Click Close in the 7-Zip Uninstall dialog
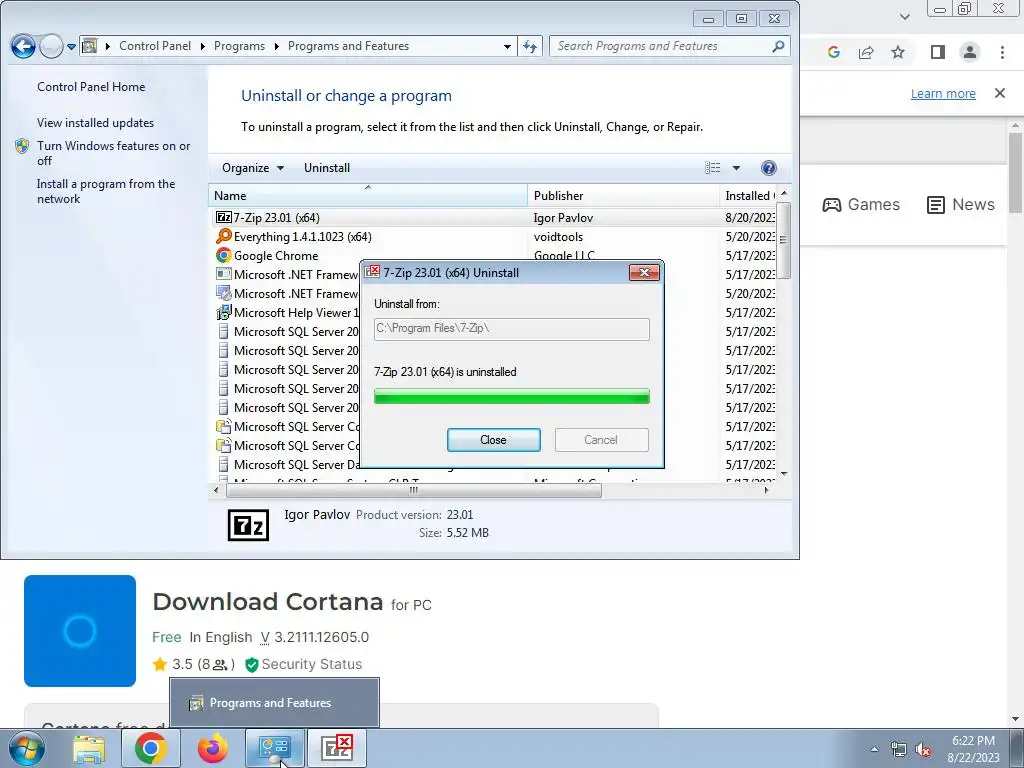The image size is (1024, 768). coord(493,440)
